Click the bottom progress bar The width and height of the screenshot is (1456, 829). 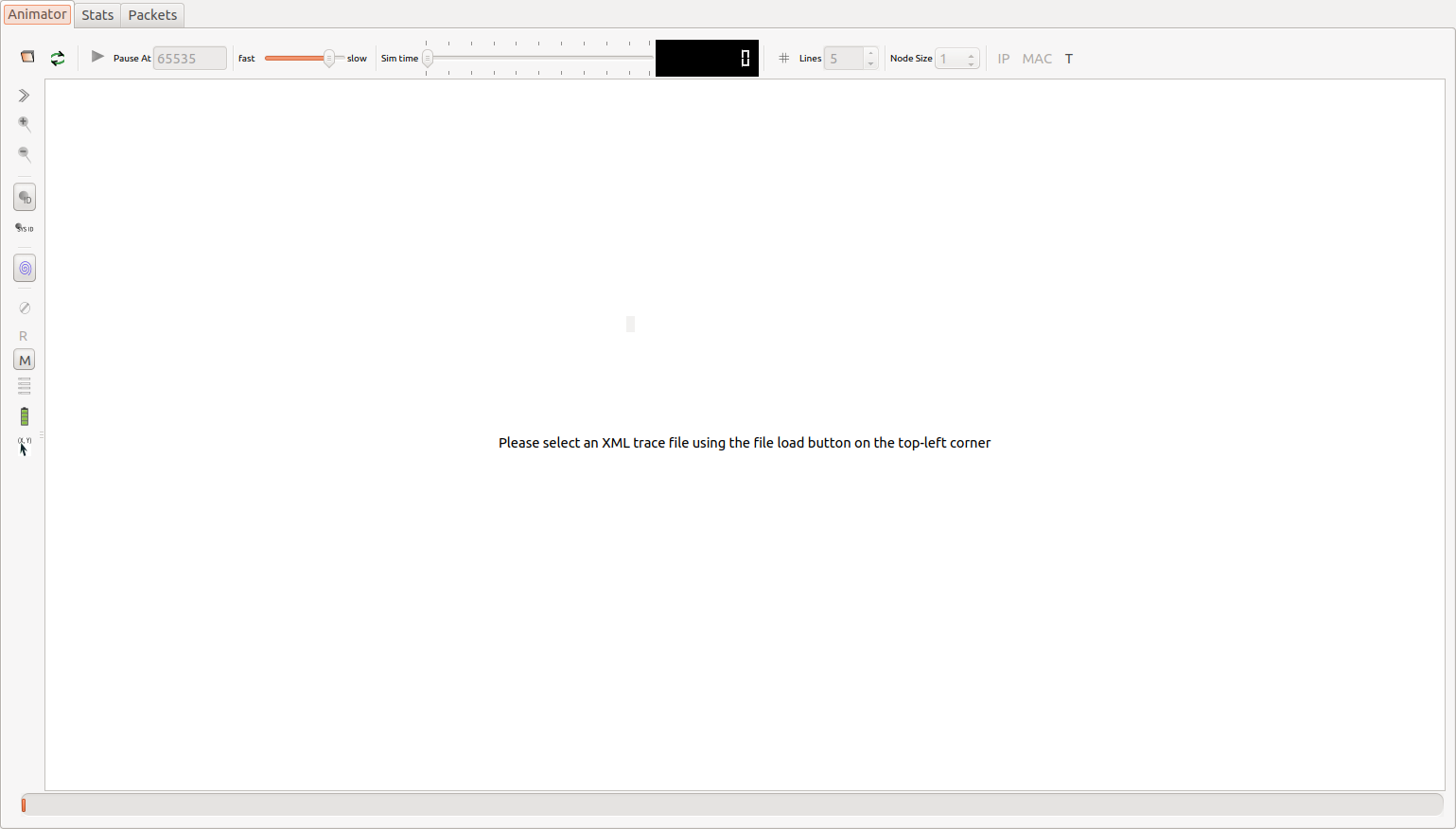[x=732, y=804]
